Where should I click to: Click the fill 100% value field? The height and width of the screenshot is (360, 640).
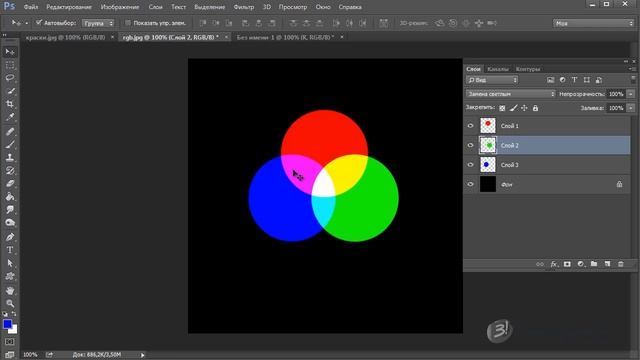[616, 108]
